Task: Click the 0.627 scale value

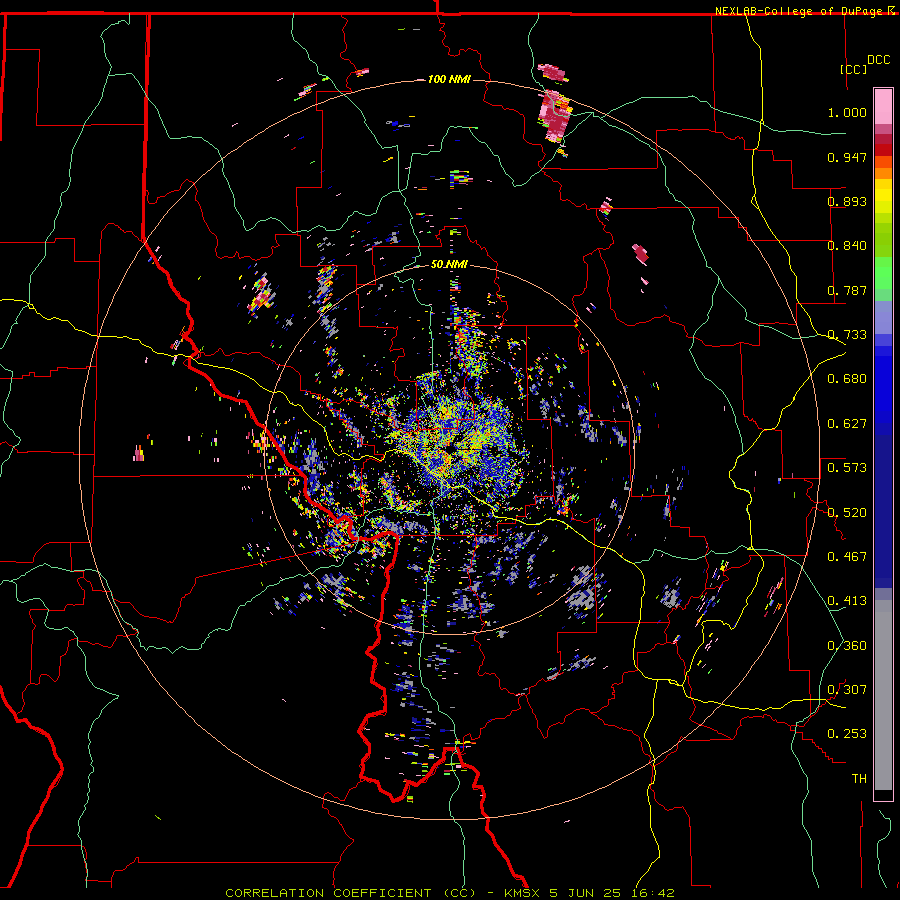Action: [x=847, y=424]
